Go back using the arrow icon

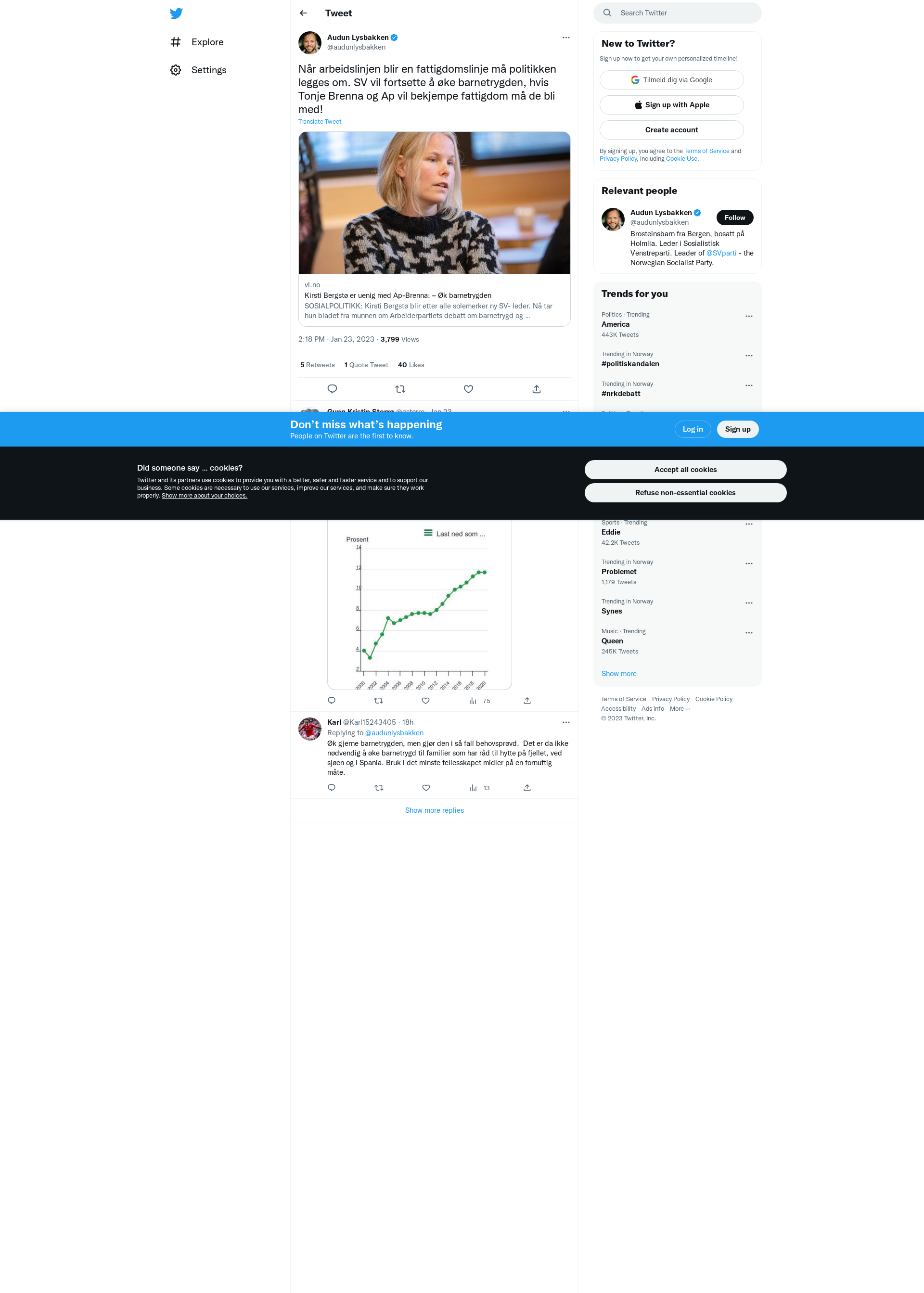(303, 13)
